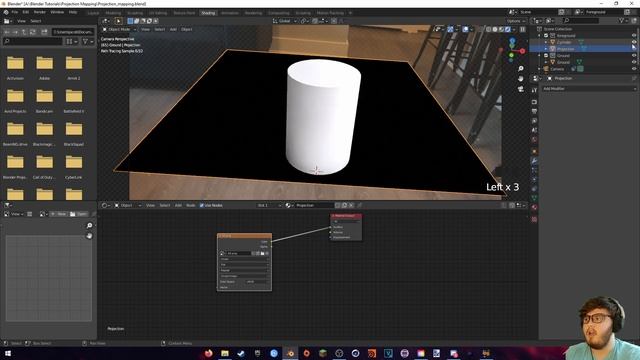Open the Window menu
Screen dimensions: 640x360
(57, 12)
